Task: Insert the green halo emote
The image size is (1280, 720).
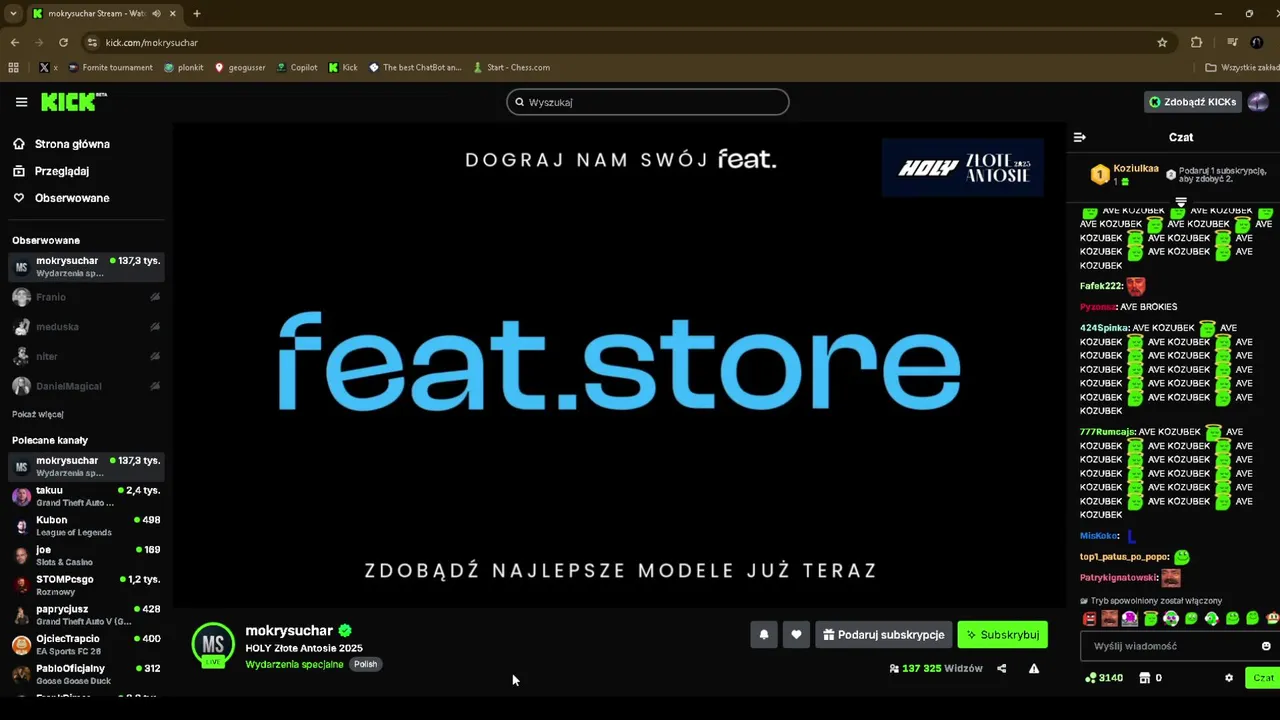Action: point(1150,619)
